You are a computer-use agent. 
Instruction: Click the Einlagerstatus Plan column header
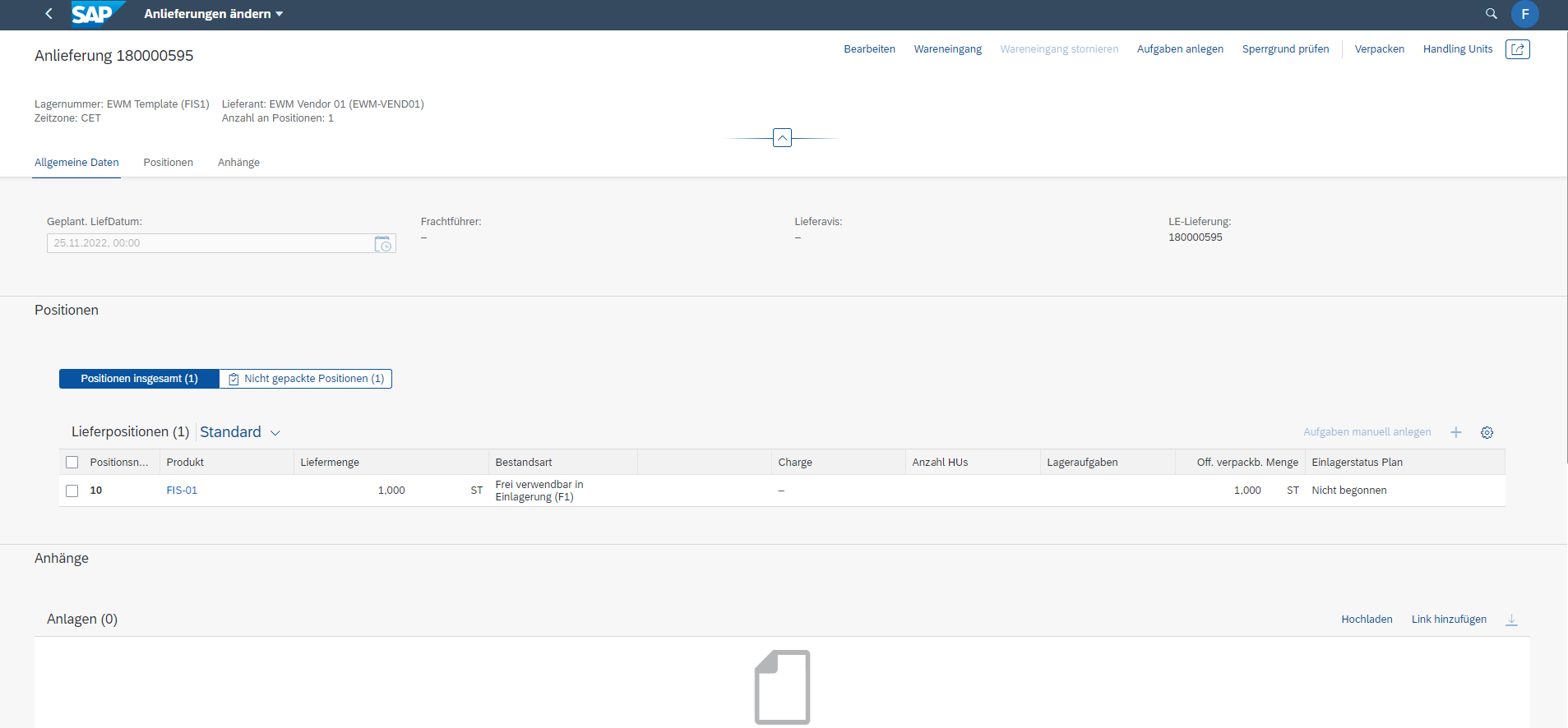pyautogui.click(x=1405, y=463)
